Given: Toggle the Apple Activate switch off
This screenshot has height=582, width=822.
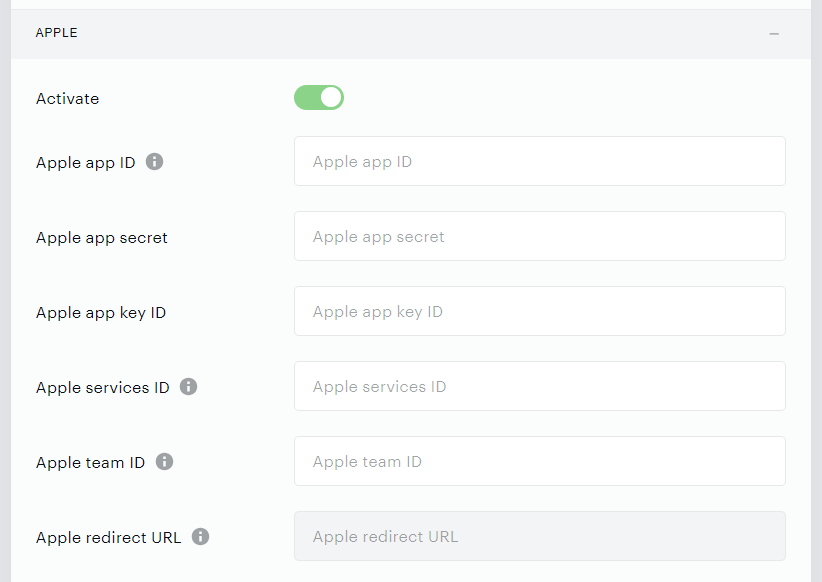Looking at the screenshot, I should (x=319, y=98).
